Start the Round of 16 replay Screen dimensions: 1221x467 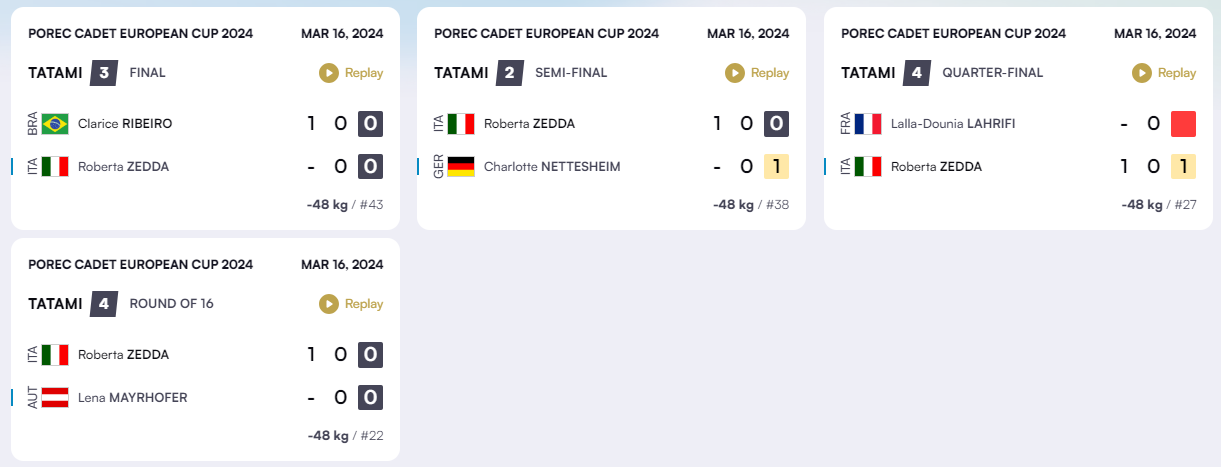click(351, 304)
